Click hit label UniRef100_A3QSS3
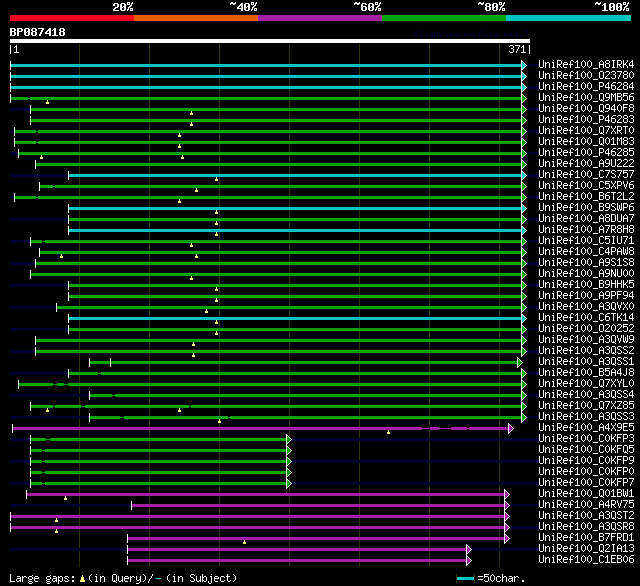This screenshot has height=586, width=640. [586, 417]
